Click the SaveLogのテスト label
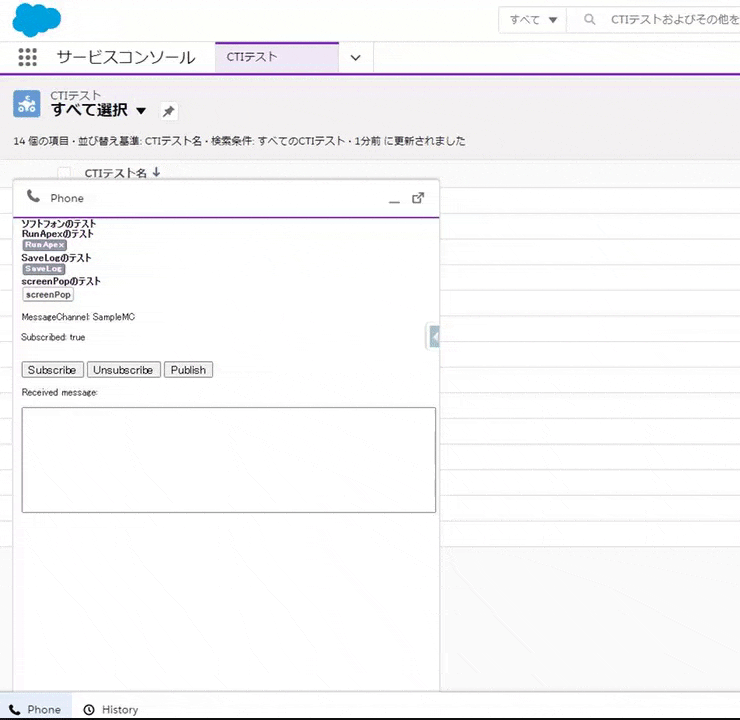Image resolution: width=740 pixels, height=720 pixels. (x=56, y=258)
